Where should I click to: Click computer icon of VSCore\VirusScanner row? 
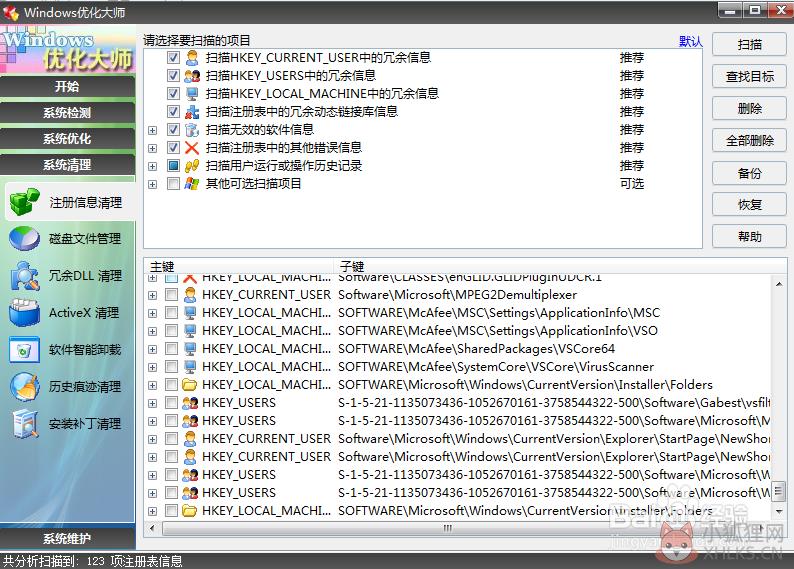coord(190,367)
